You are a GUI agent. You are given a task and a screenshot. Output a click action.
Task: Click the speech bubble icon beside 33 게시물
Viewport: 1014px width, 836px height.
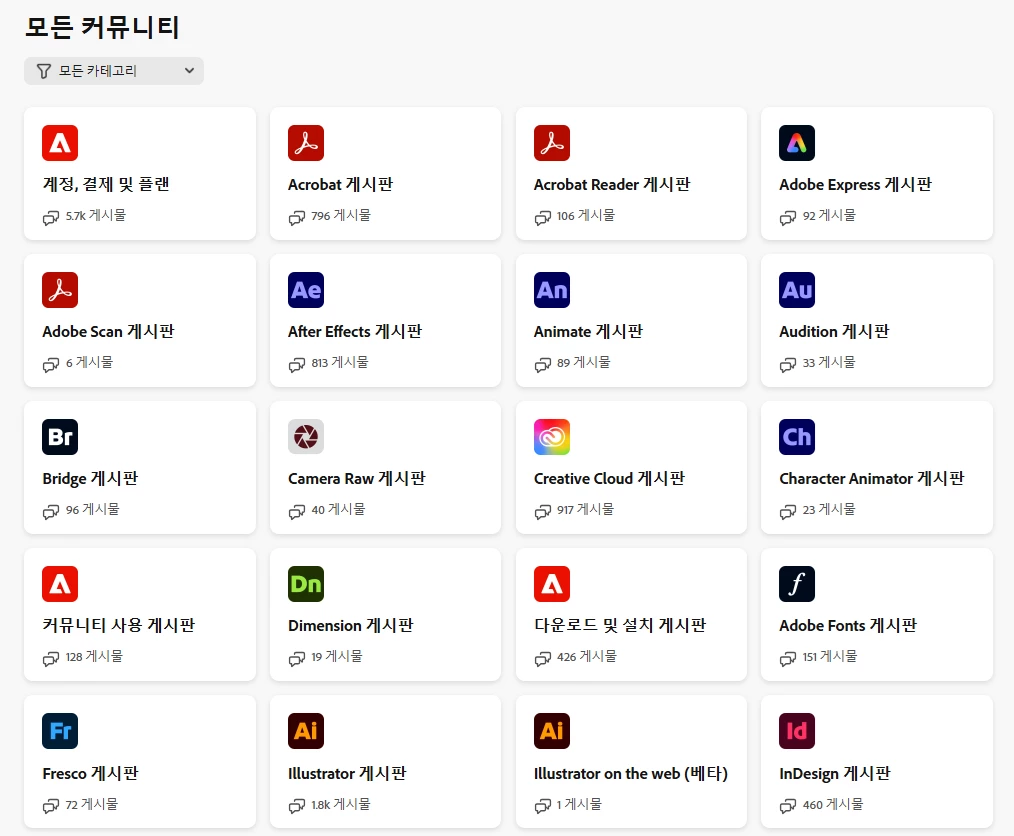tap(788, 365)
